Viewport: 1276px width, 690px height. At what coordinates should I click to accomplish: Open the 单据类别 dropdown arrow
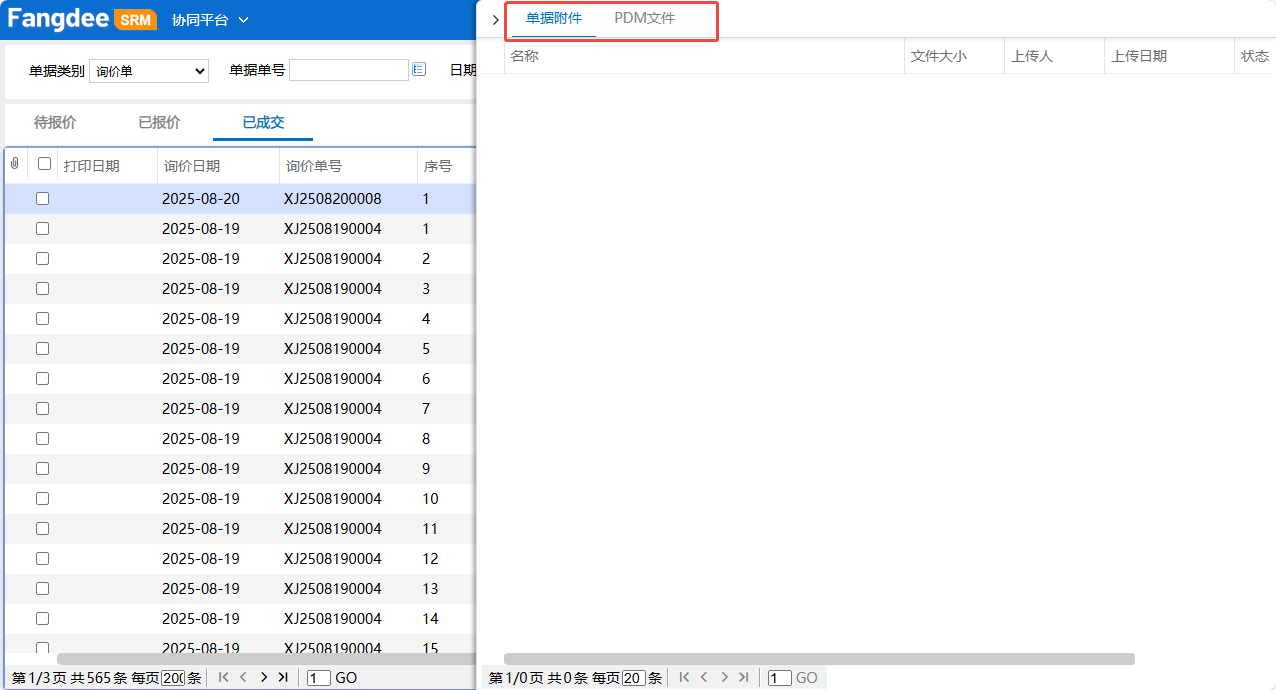coord(198,71)
